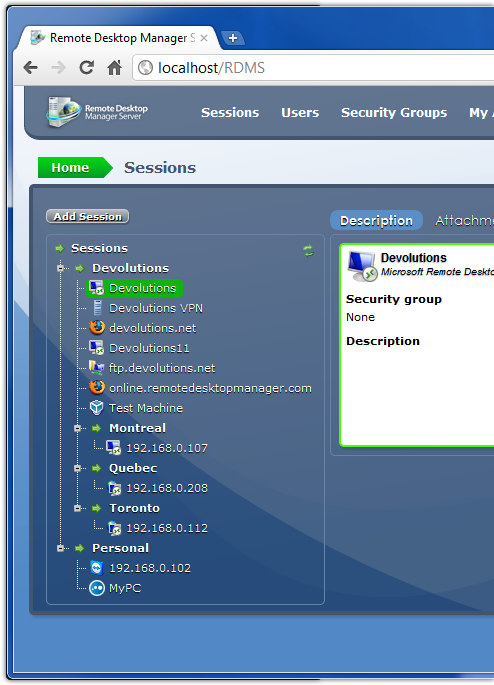
Task: Go to browser home page icon
Action: click(114, 67)
